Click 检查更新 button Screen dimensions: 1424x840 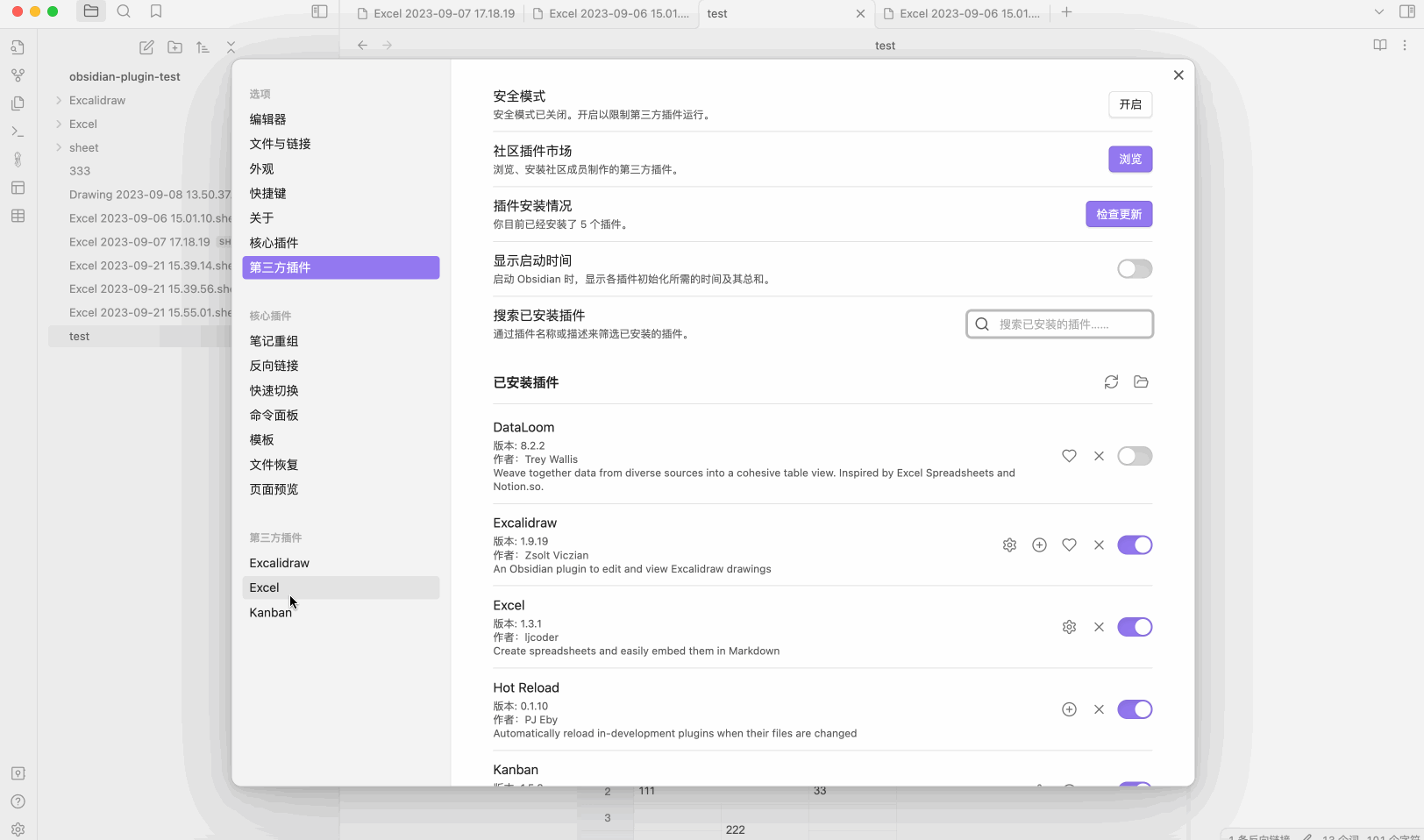click(1119, 214)
